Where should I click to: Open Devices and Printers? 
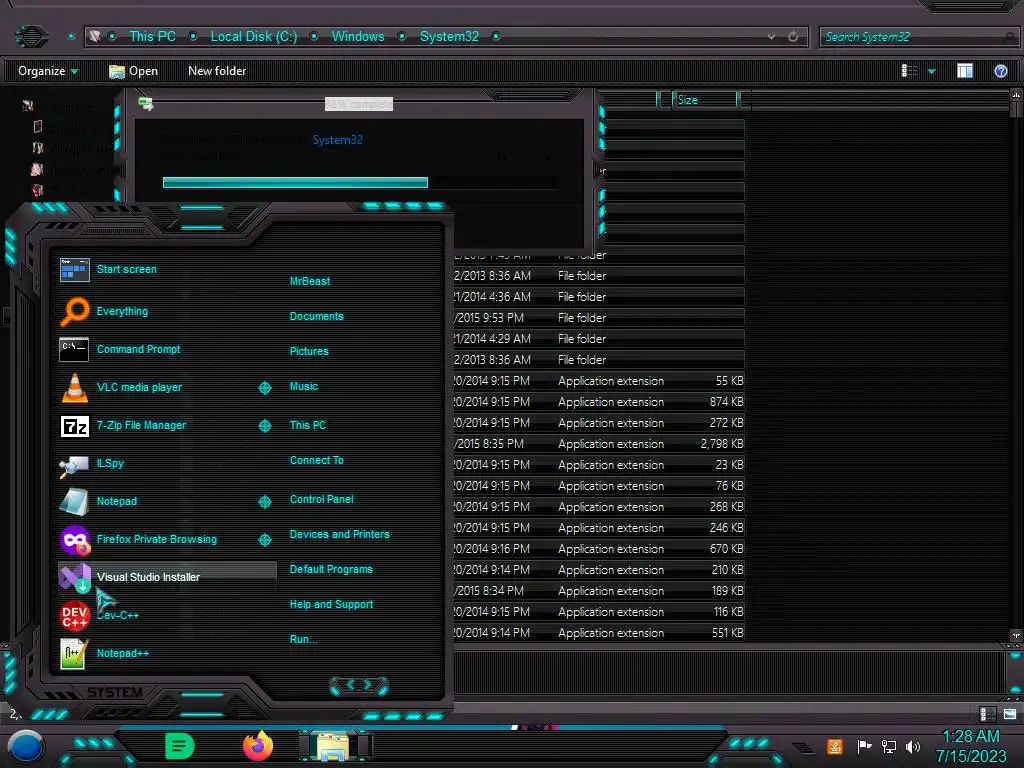(x=340, y=534)
